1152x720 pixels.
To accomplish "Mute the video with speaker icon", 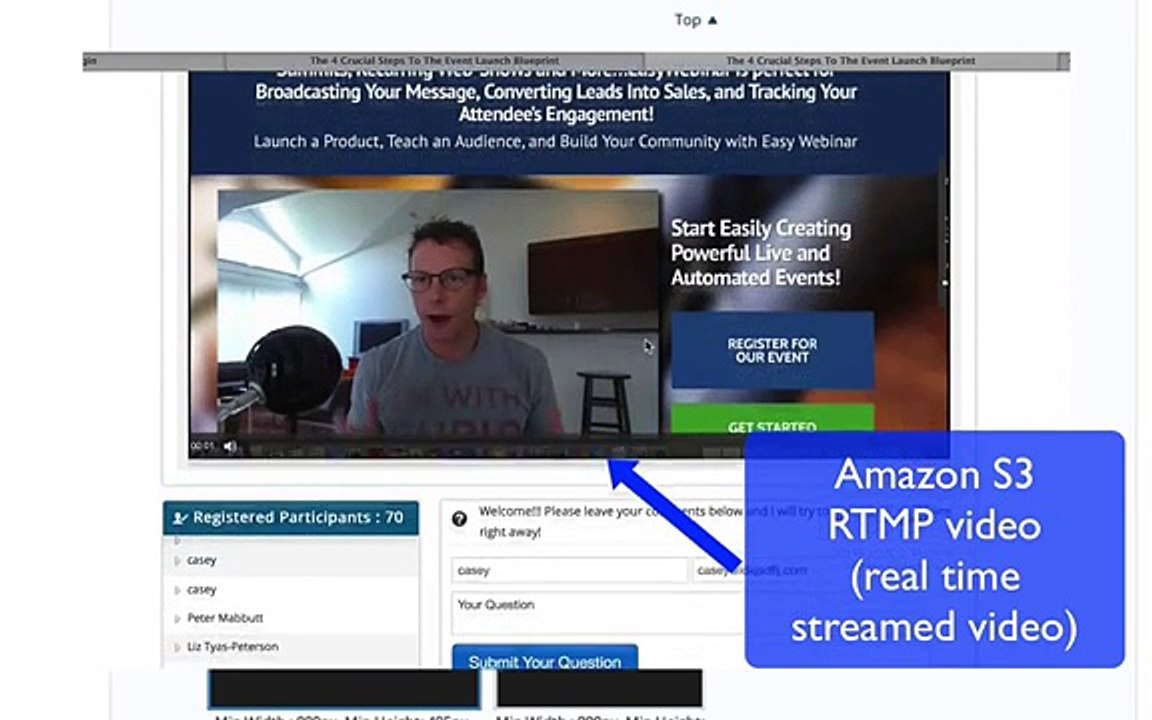I will click(x=230, y=446).
